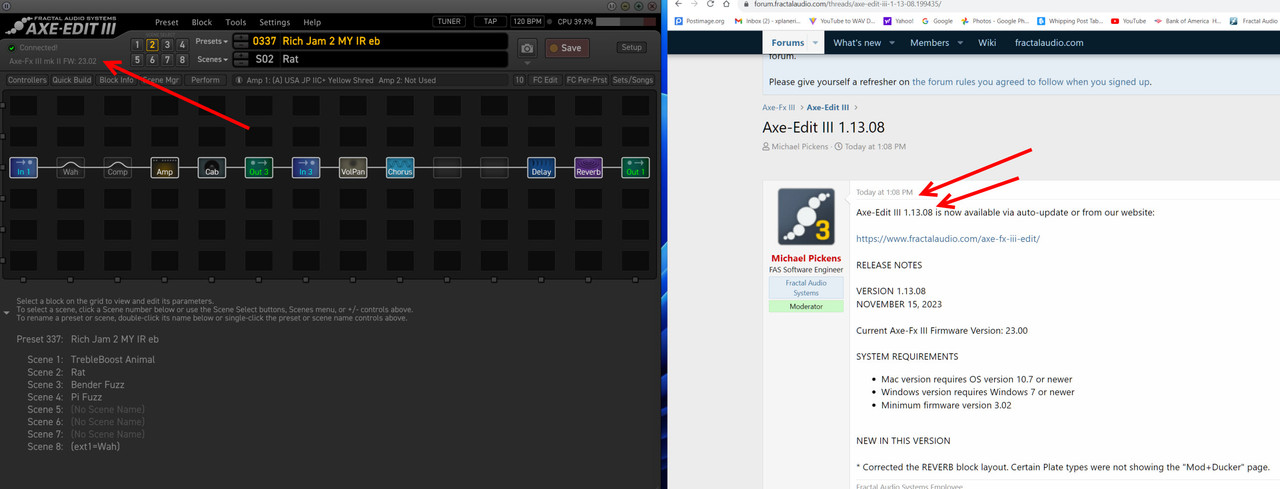Select scene button 2
The height and width of the screenshot is (489, 1280).
click(152, 44)
